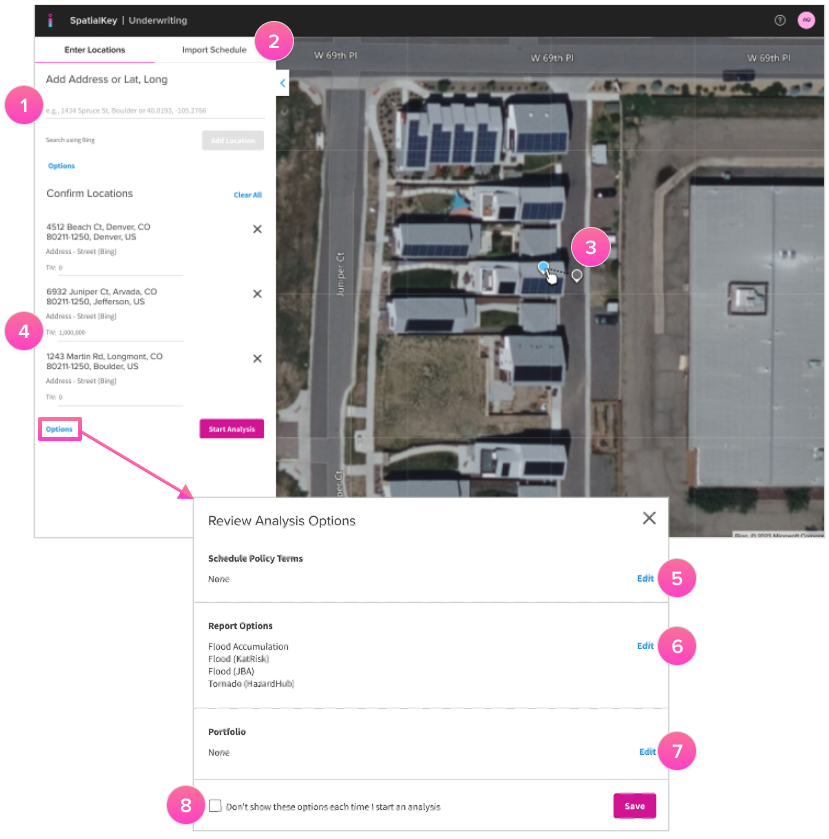Remove the 4512 Beach Ct location
Screen dimensions: 829x839
click(x=257, y=229)
